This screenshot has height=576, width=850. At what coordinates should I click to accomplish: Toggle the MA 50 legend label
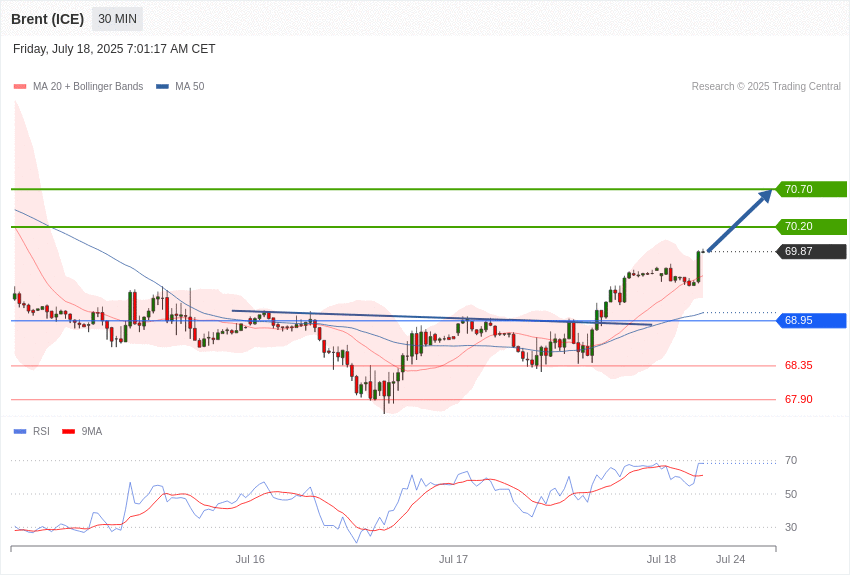coord(190,87)
